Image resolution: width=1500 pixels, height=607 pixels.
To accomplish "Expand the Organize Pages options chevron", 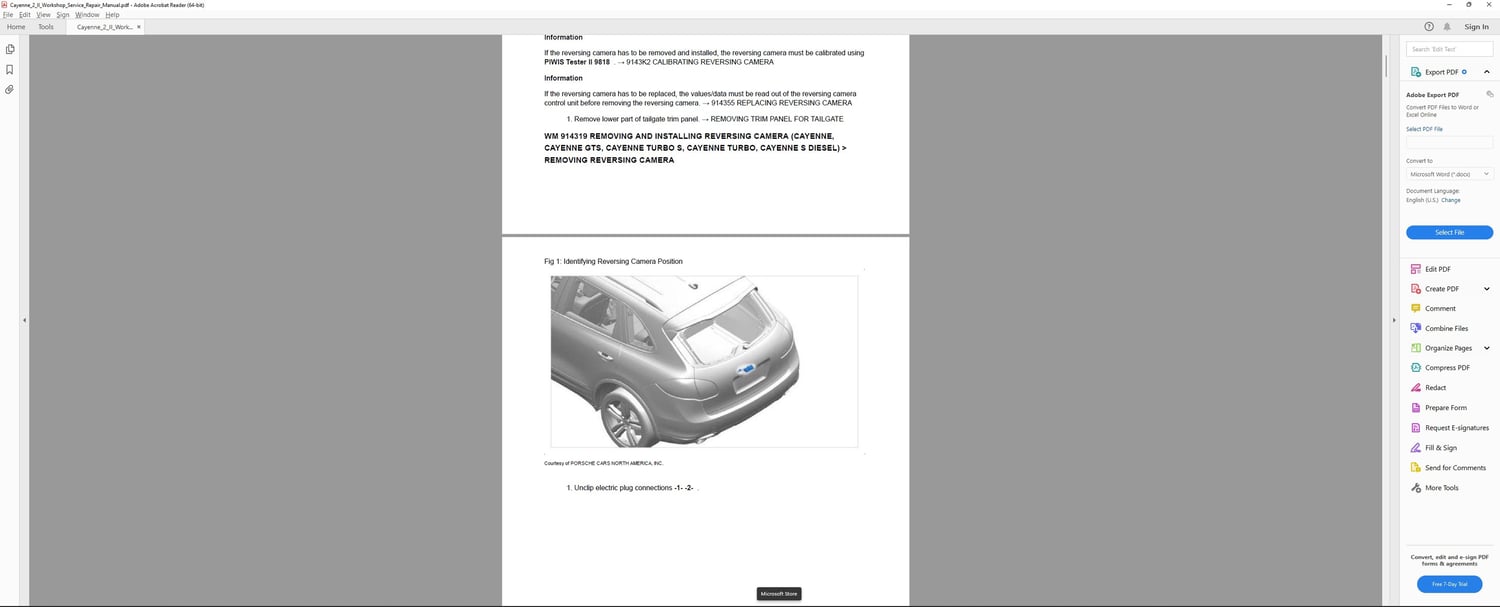I will tap(1487, 348).
